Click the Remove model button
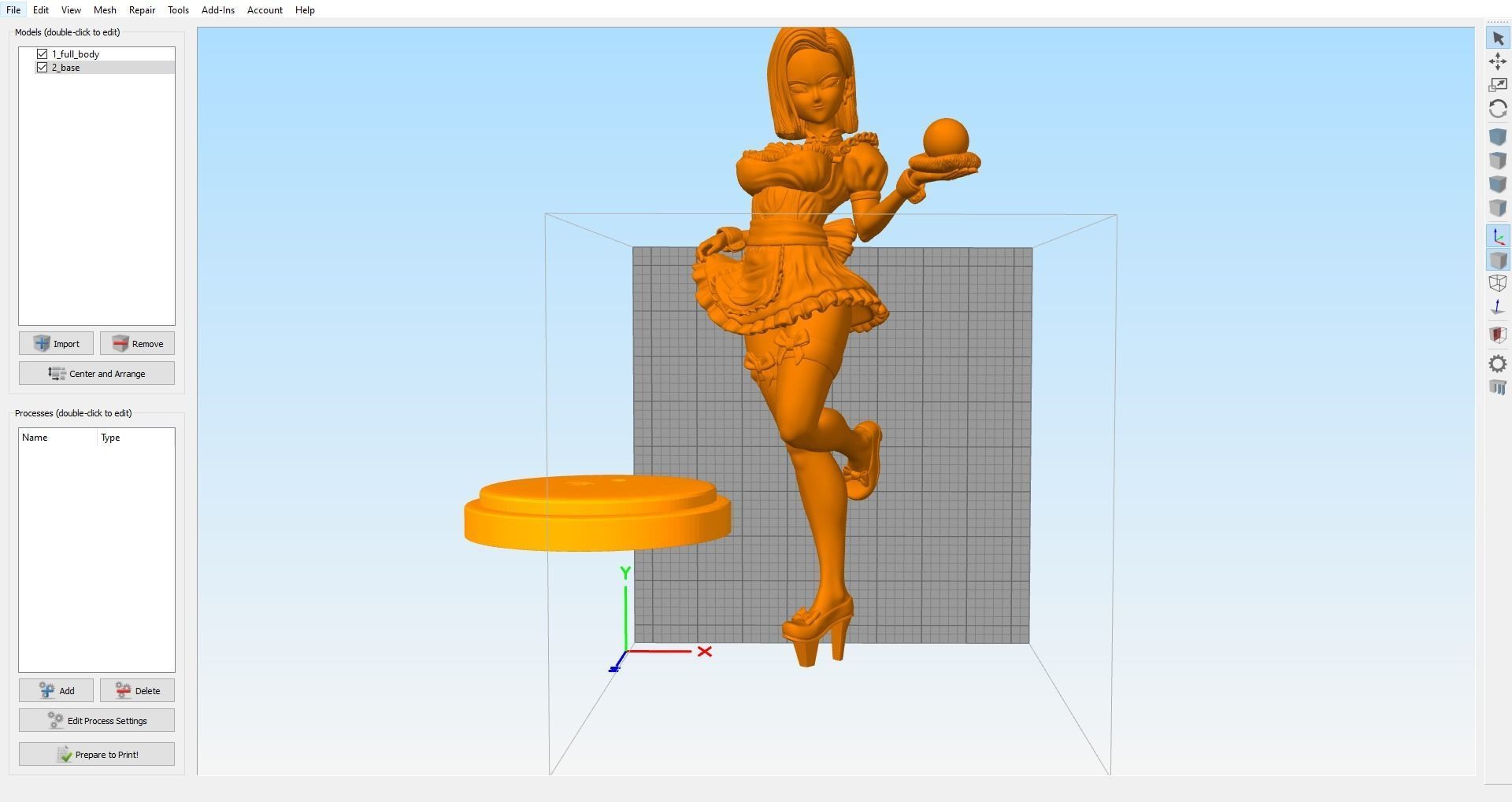Screen dimensions: 1512x802 pyautogui.click(x=137, y=344)
